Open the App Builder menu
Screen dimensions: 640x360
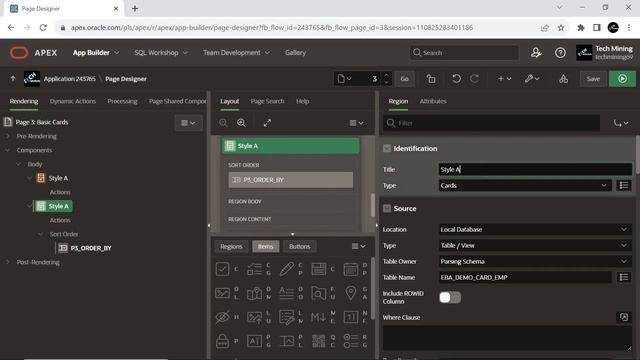pyautogui.click(x=96, y=53)
